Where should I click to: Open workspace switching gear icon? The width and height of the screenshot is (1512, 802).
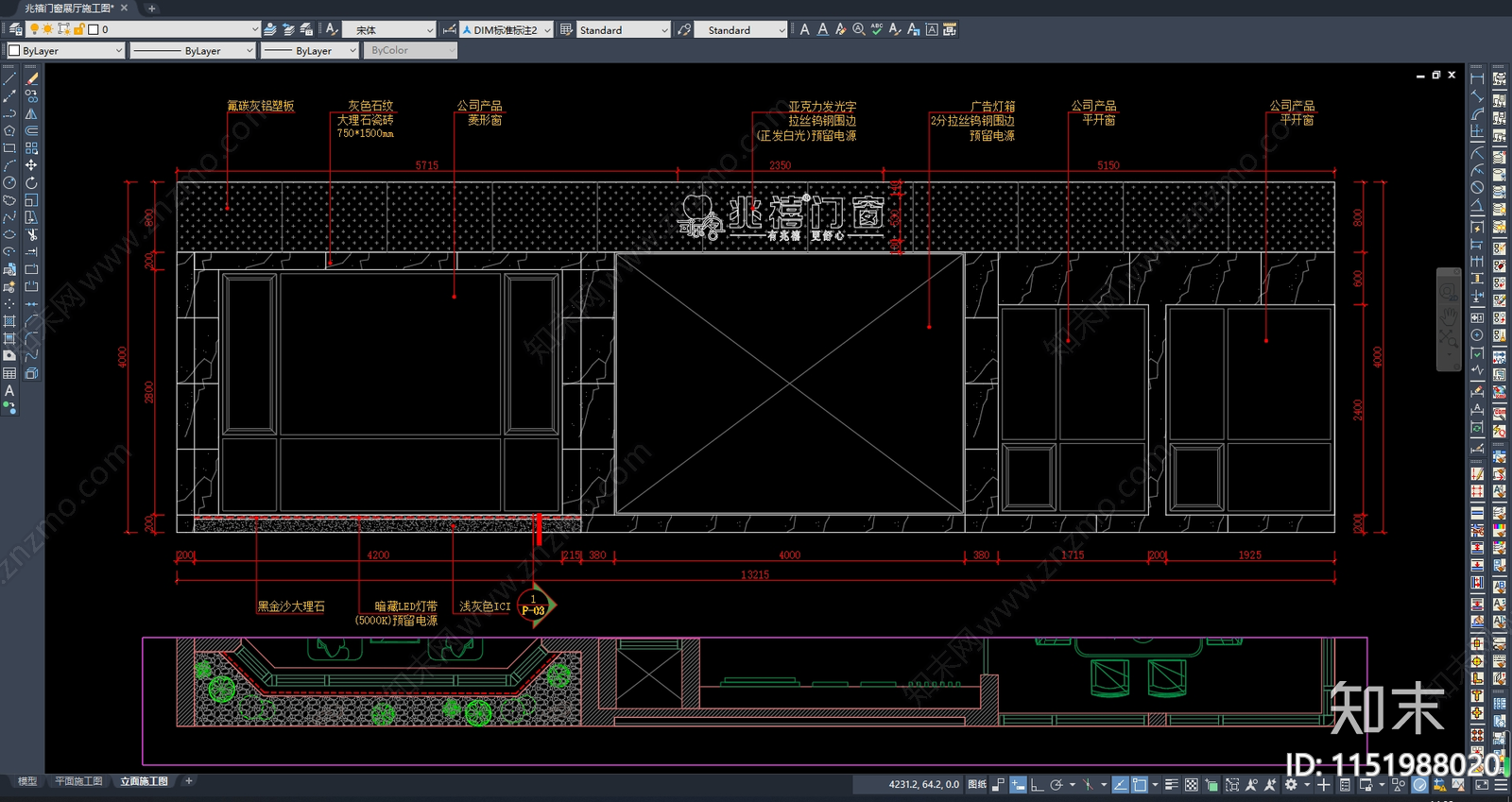click(x=1291, y=784)
